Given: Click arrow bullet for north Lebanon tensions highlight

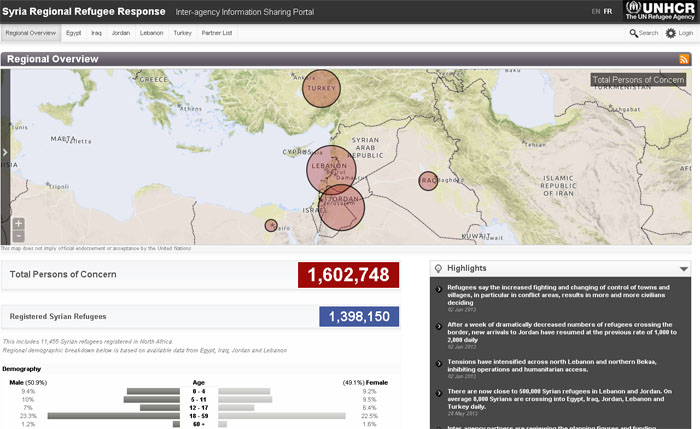Looking at the screenshot, I should [x=438, y=363].
